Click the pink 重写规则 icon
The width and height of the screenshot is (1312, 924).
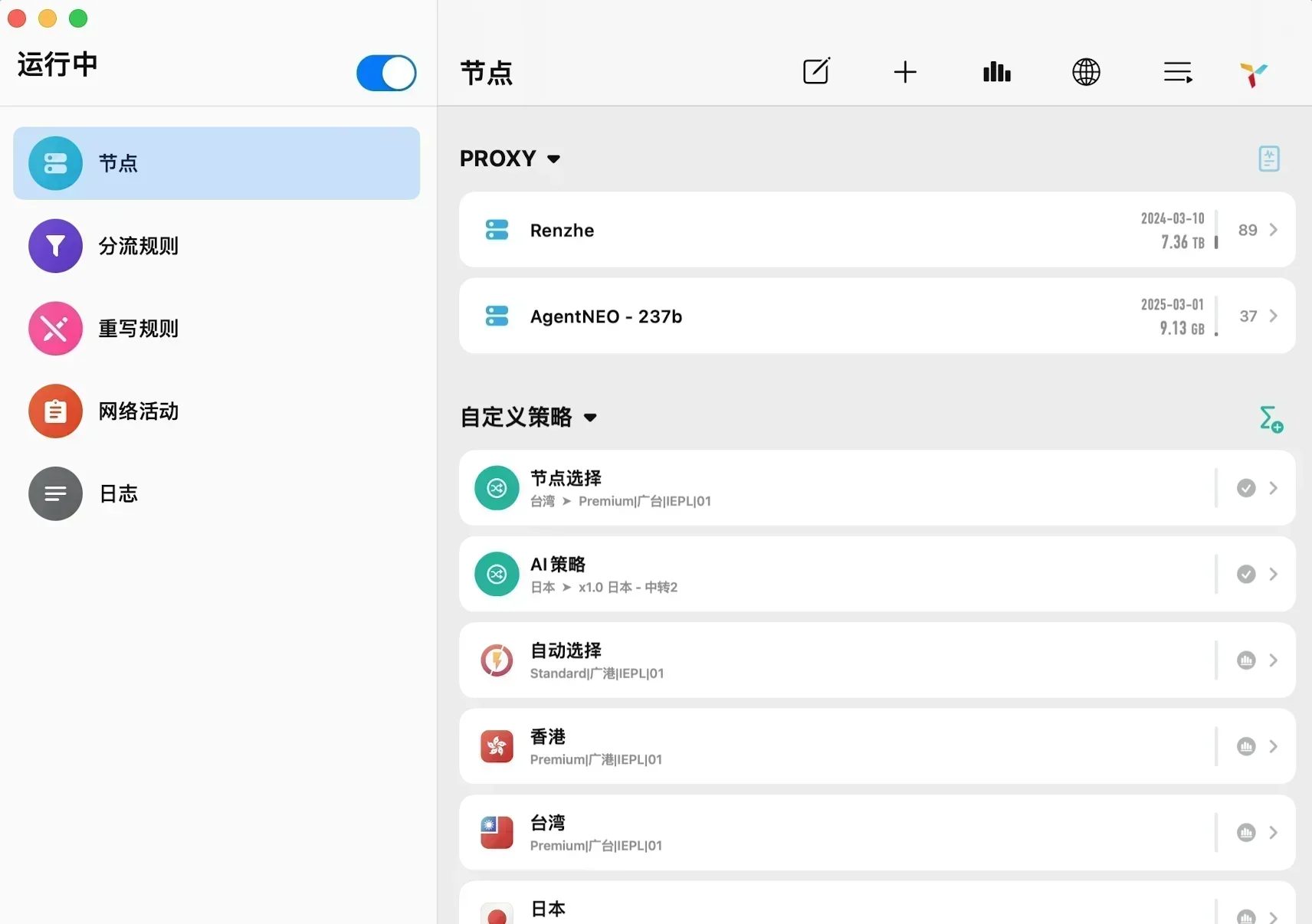(55, 329)
